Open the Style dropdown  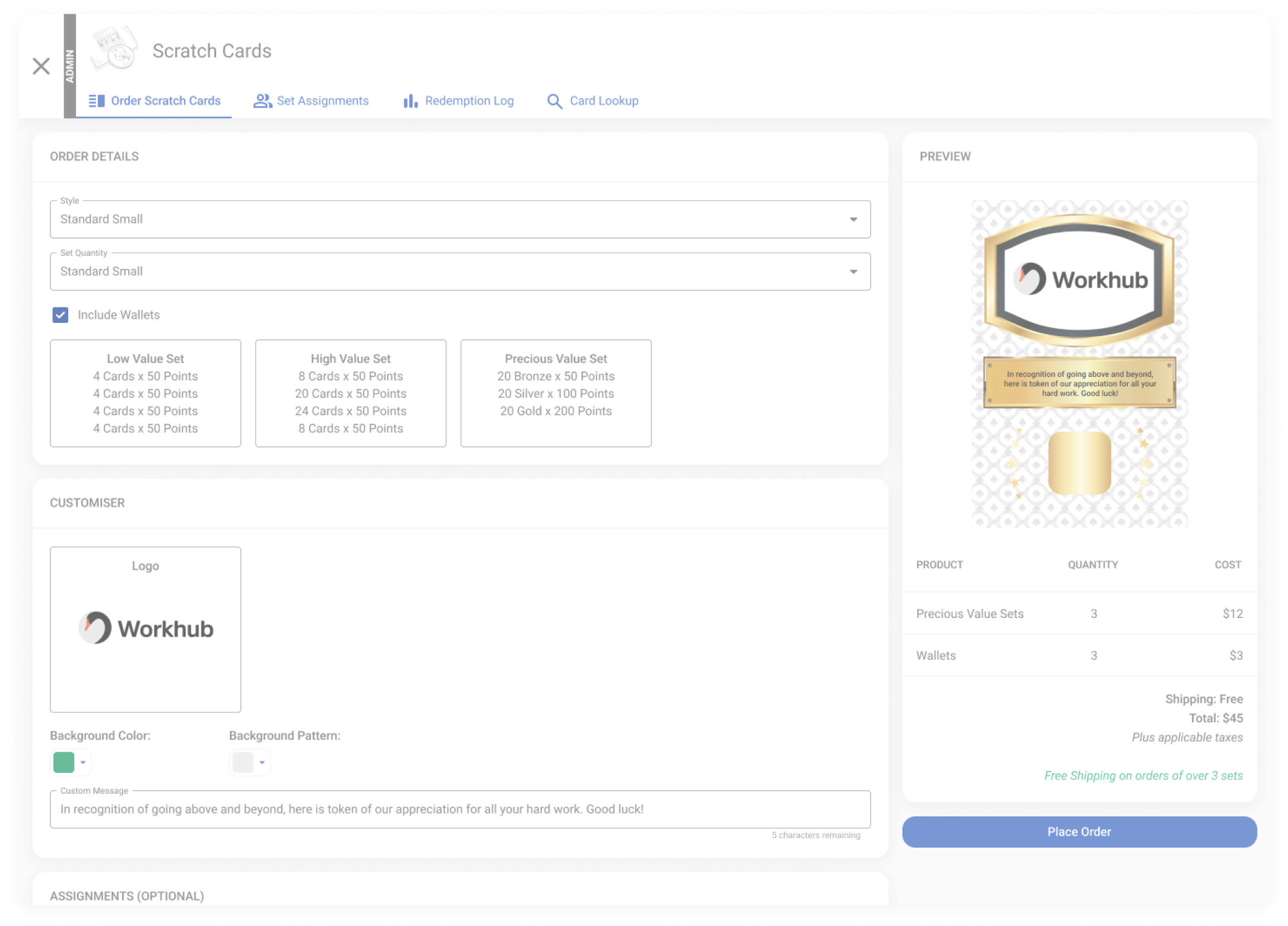coord(460,219)
